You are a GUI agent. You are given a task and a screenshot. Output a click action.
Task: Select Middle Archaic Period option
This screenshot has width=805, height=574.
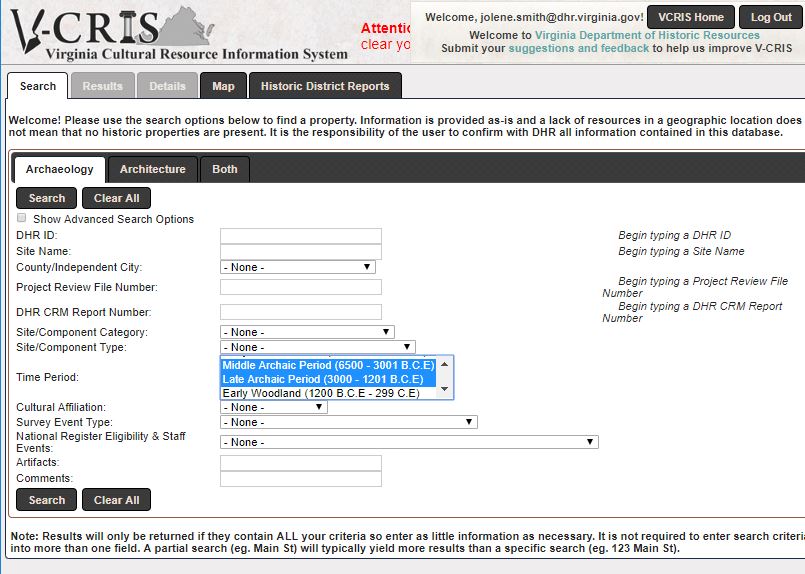pyautogui.click(x=329, y=365)
